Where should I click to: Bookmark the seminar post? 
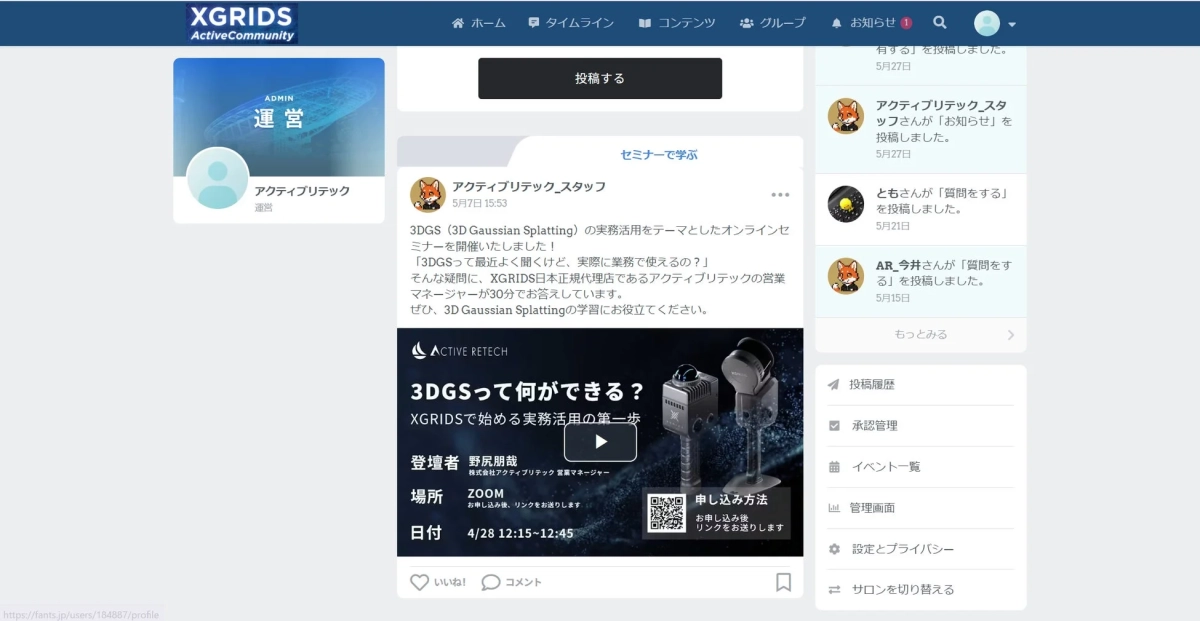[x=783, y=582]
